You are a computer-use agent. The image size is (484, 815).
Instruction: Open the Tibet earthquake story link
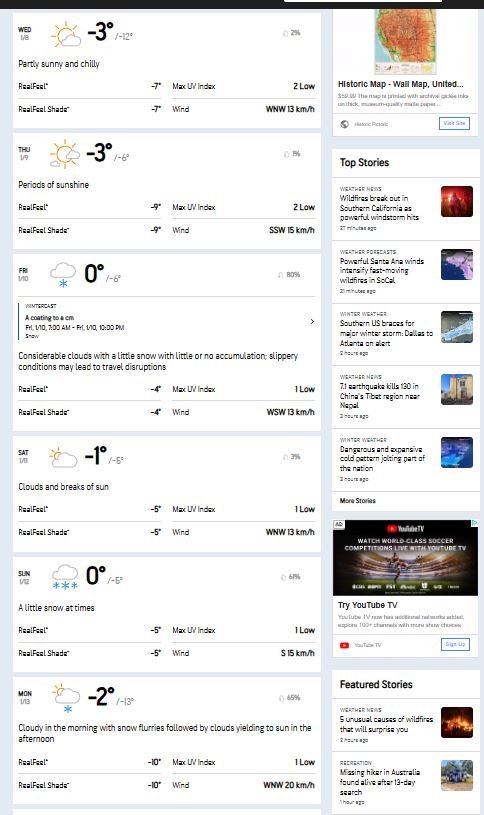click(380, 396)
